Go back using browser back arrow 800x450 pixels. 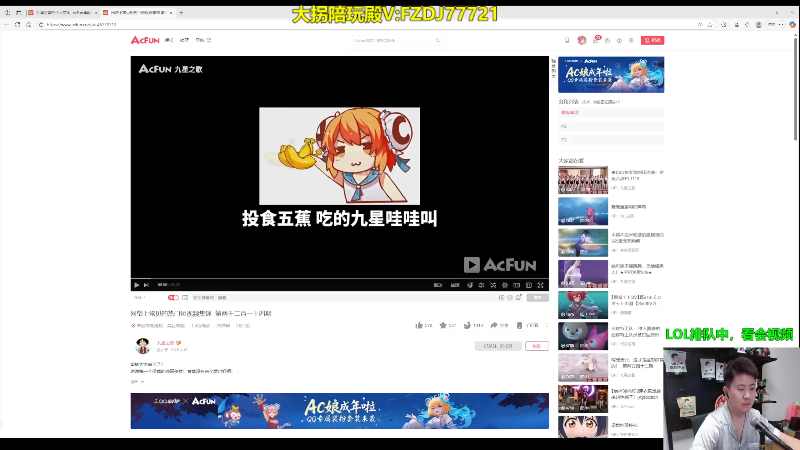pos(7,24)
